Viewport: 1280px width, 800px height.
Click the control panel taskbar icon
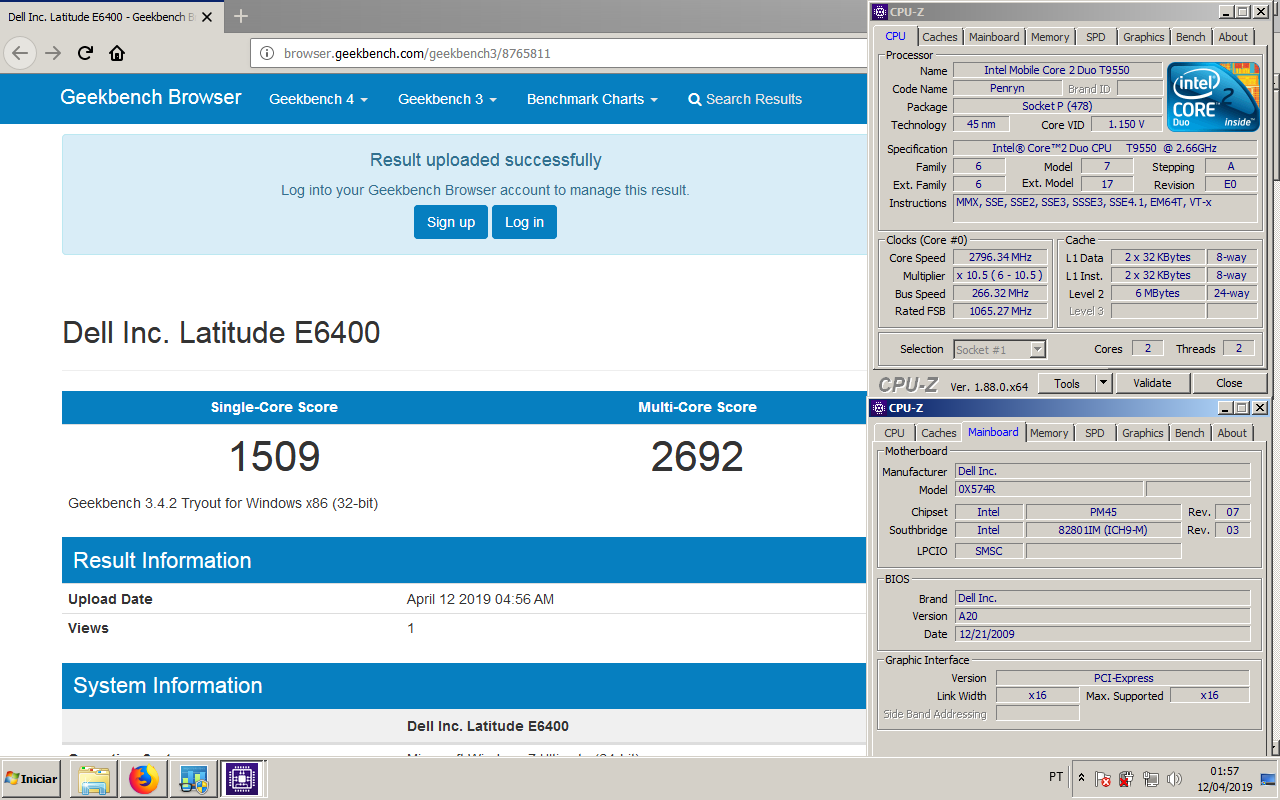pos(192,779)
